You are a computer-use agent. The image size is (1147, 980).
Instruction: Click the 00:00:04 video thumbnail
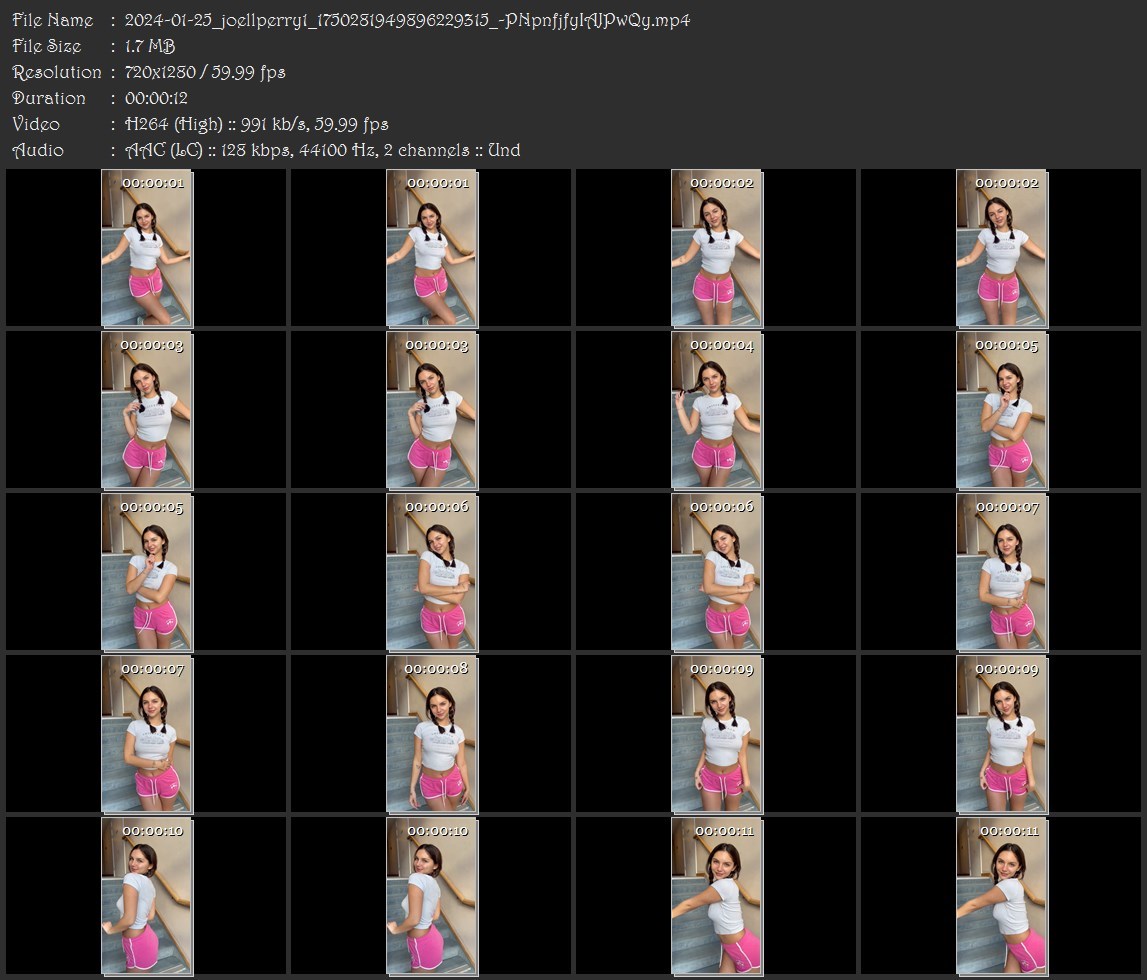tap(717, 410)
